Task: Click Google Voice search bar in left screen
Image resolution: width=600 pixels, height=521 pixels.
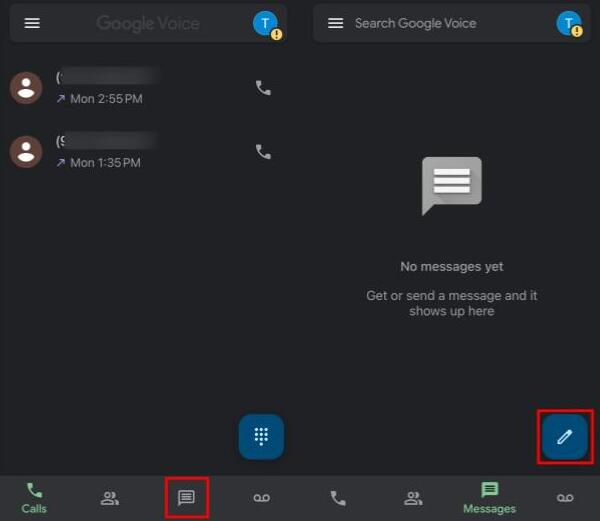Action: point(148,23)
